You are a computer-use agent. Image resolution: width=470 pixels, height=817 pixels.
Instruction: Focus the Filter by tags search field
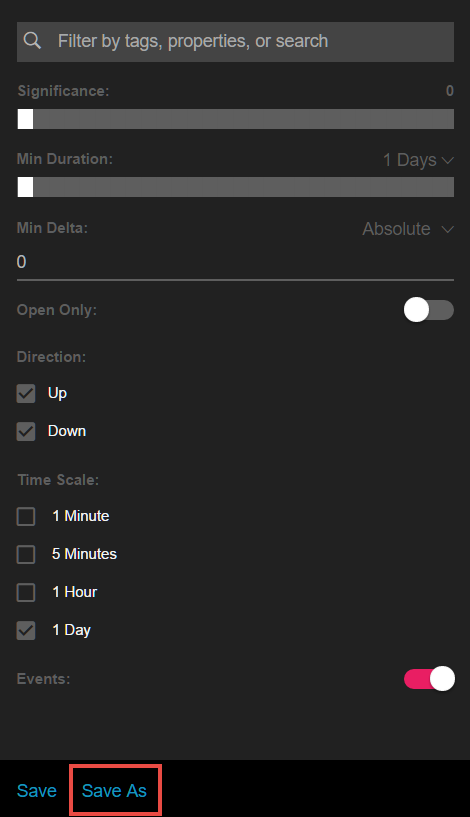pos(235,42)
